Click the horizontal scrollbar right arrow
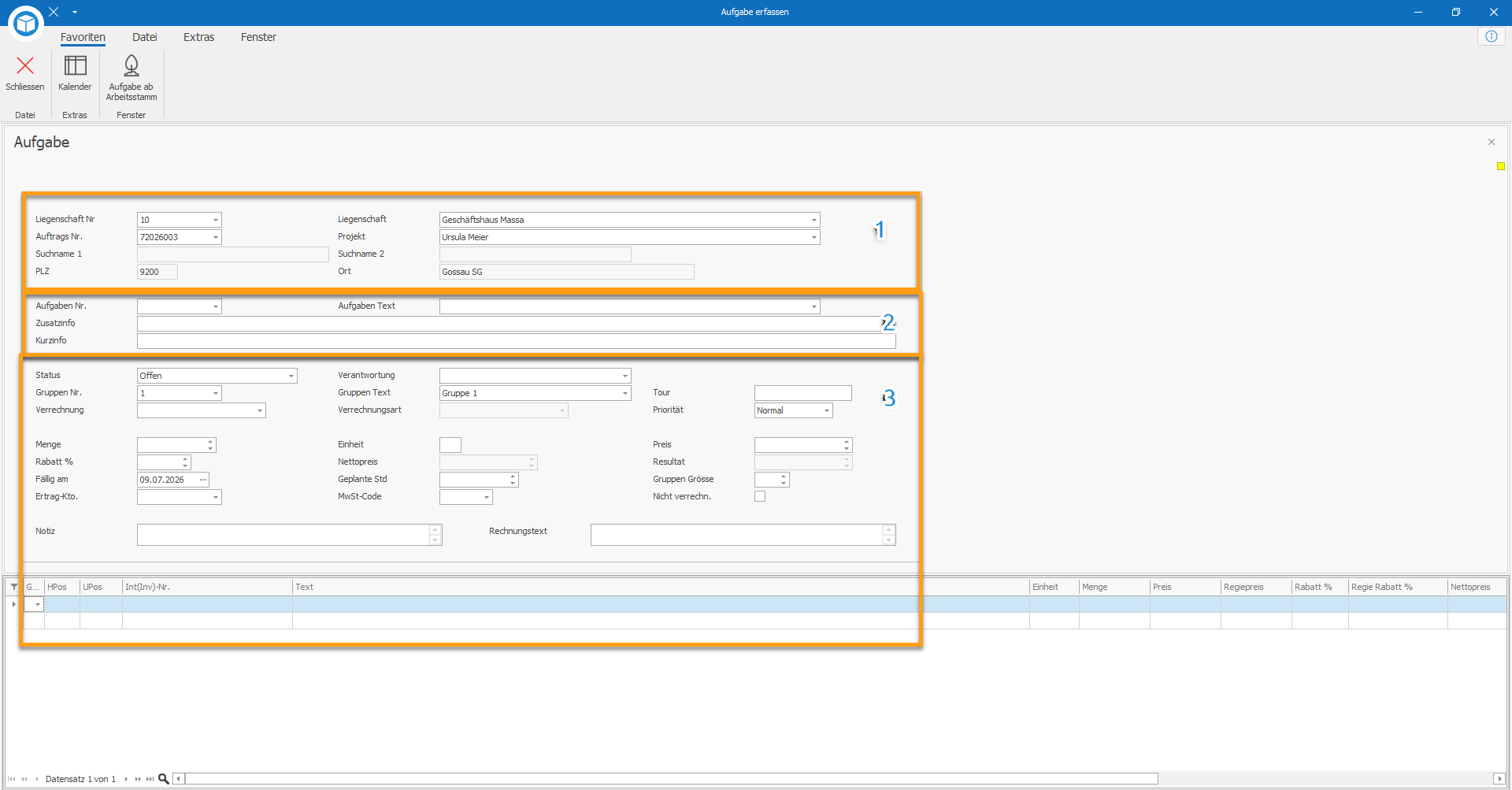The image size is (1512, 790). pyautogui.click(x=1499, y=779)
